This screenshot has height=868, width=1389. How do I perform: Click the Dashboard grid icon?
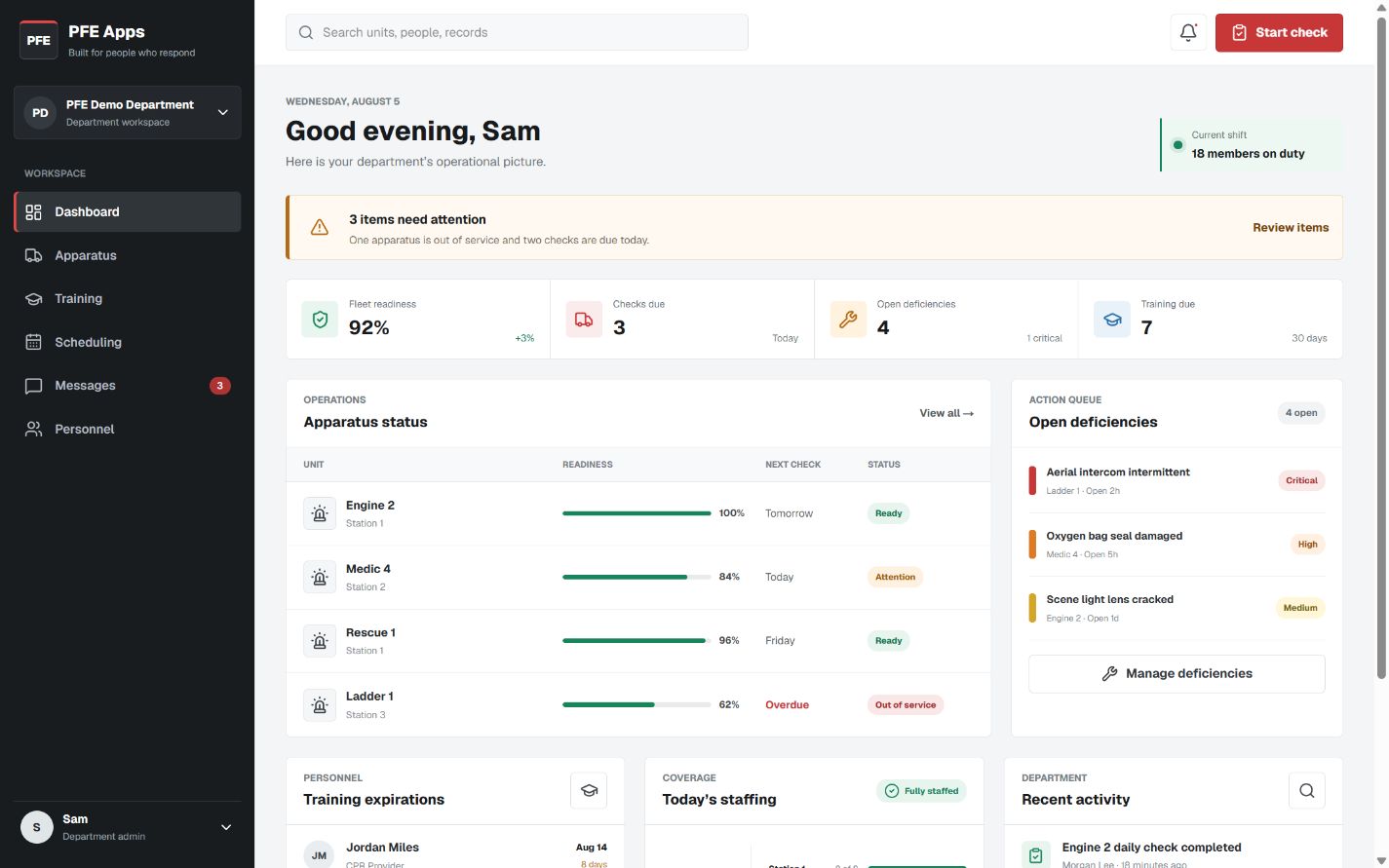(33, 211)
